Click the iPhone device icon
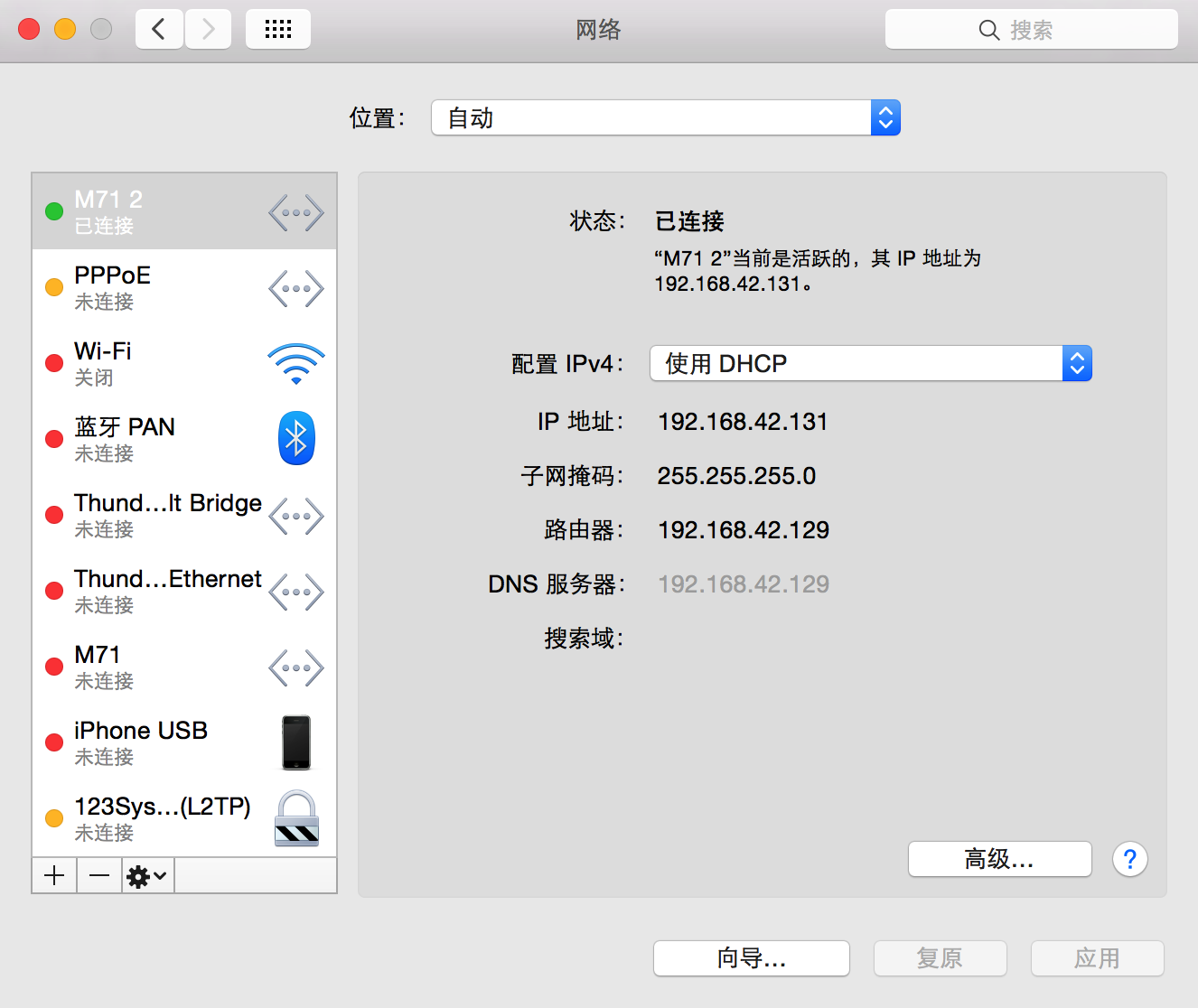The height and width of the screenshot is (1008, 1198). tap(296, 742)
